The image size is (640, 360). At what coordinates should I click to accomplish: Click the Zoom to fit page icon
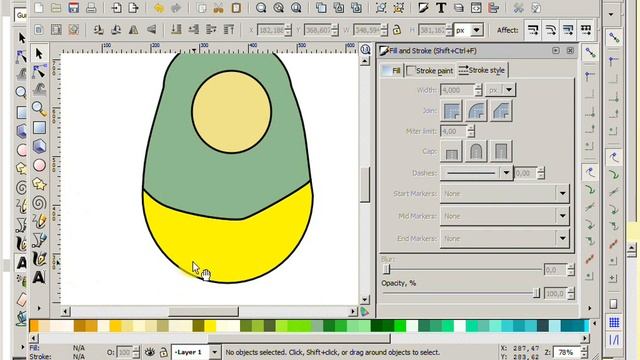click(296, 8)
